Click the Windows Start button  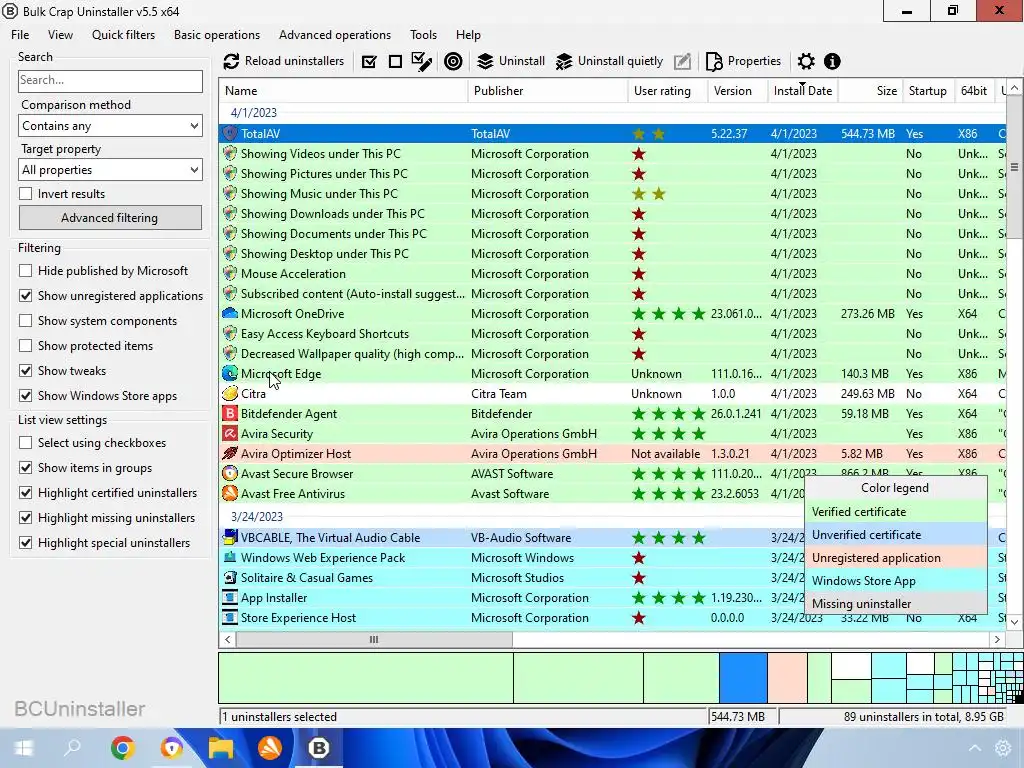pyautogui.click(x=24, y=748)
